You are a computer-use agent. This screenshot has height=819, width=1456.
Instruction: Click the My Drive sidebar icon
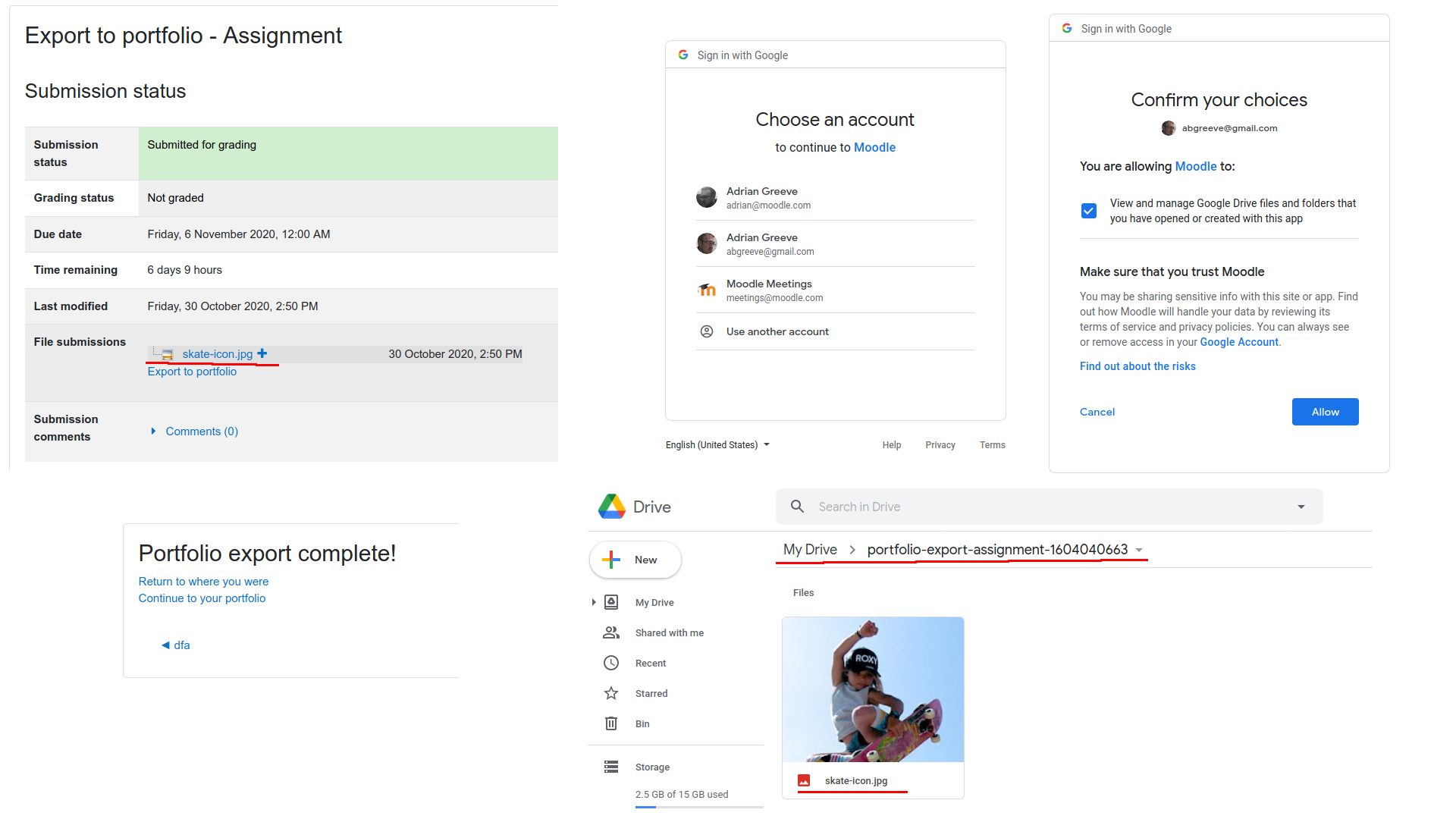(611, 602)
